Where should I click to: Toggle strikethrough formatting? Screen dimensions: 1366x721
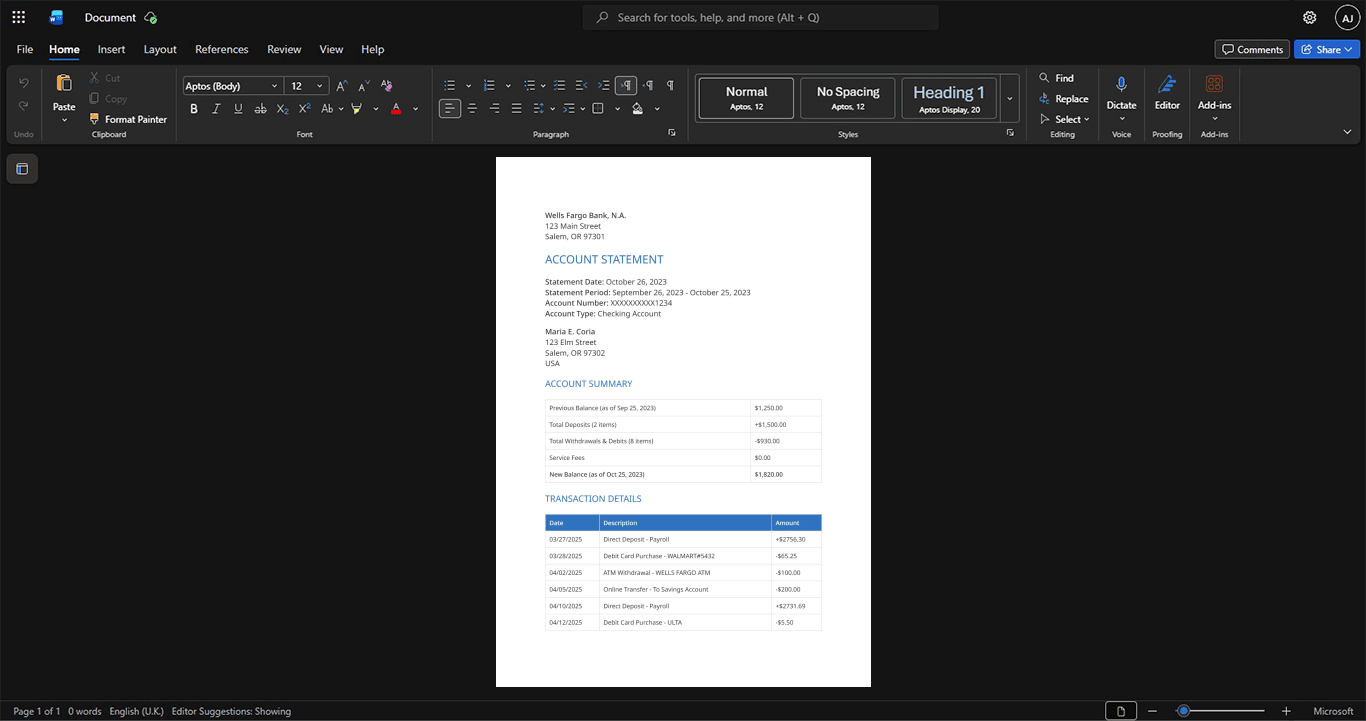pyautogui.click(x=261, y=108)
